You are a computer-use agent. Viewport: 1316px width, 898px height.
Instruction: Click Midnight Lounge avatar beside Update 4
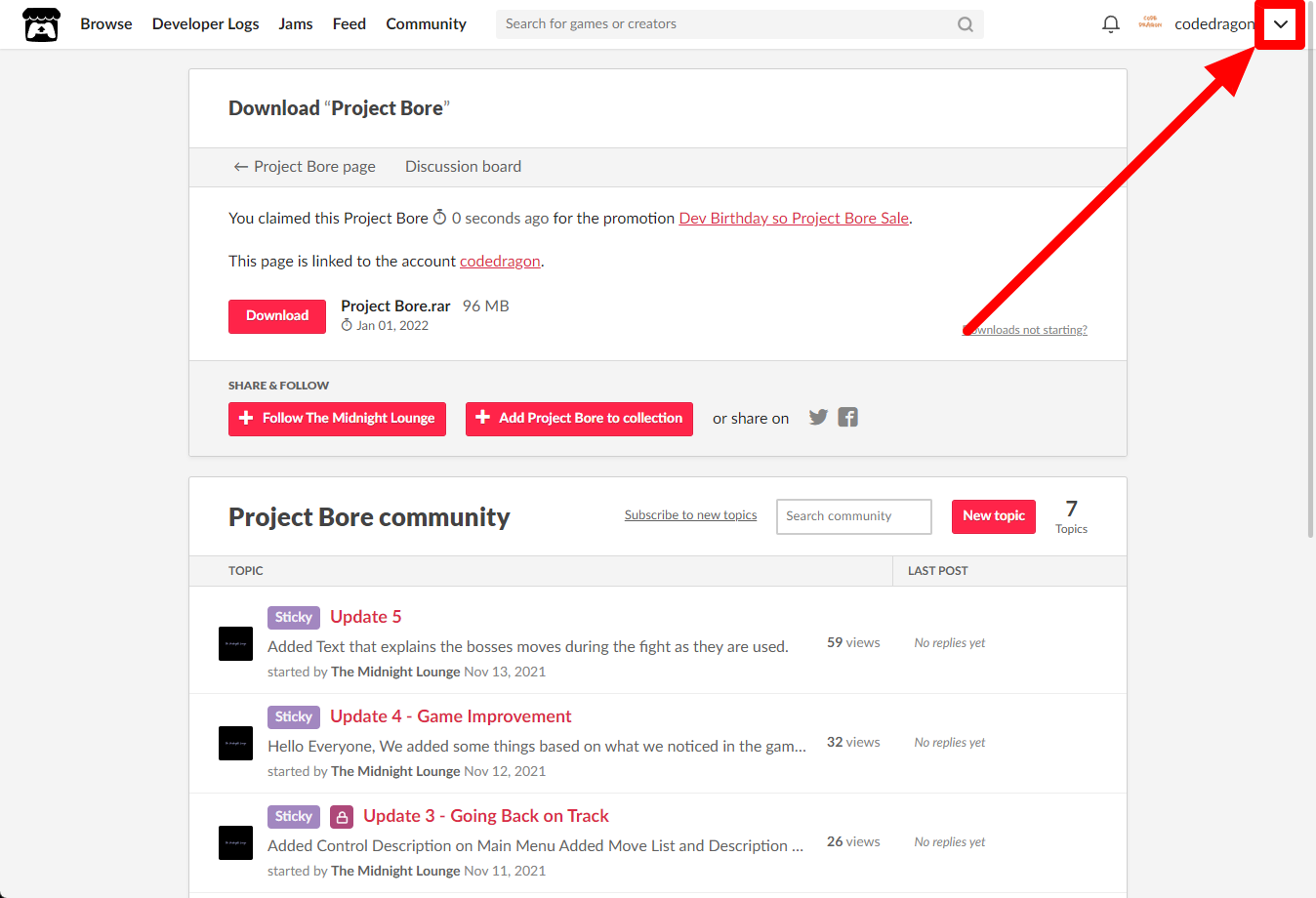pos(235,744)
